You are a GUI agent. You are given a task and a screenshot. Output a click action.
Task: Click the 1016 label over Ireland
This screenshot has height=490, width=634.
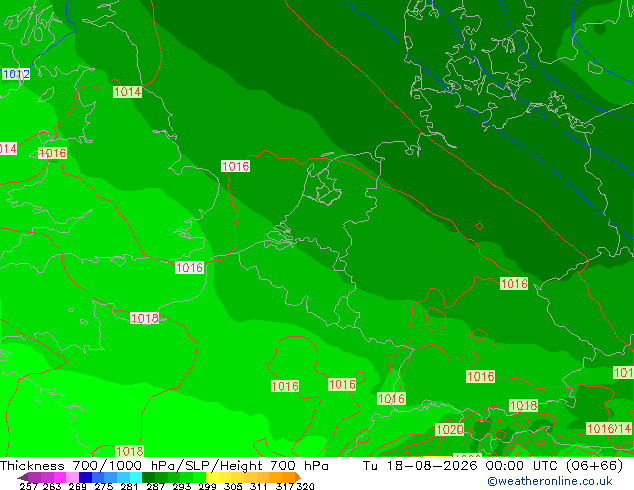tap(53, 153)
